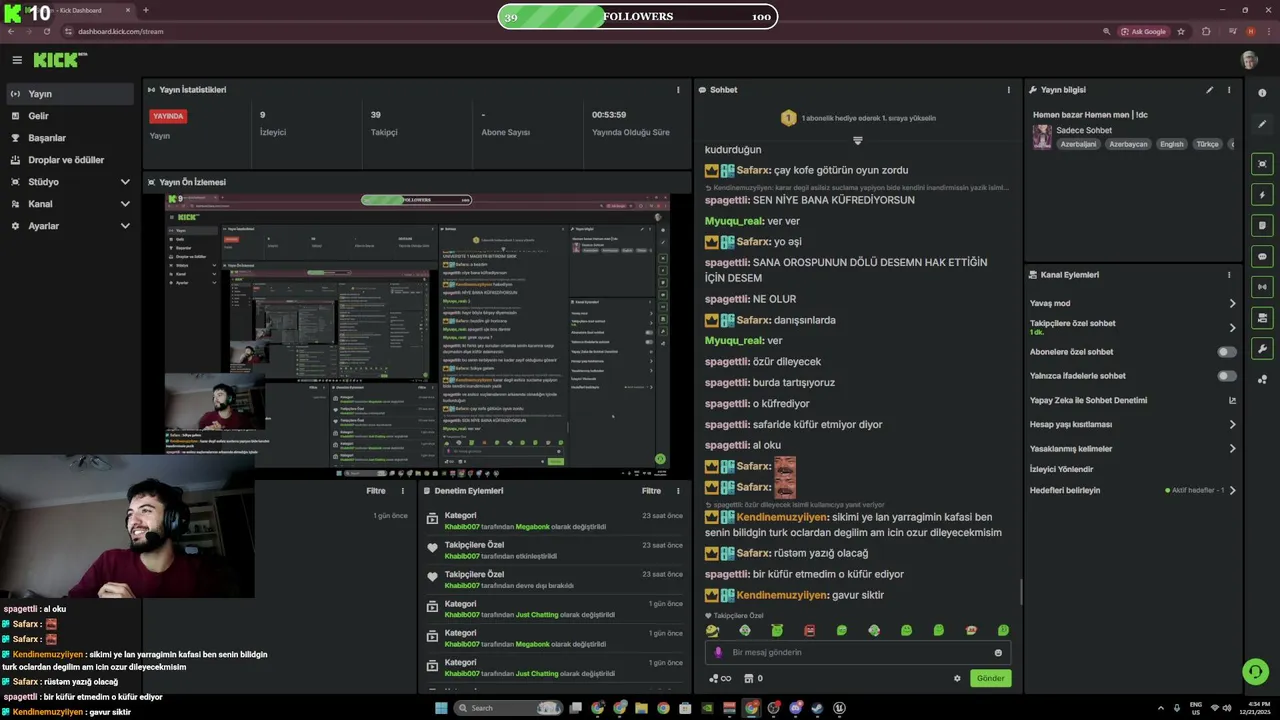Click the Filtre button in Denetim Eylemleri
The height and width of the screenshot is (720, 1280).
pyautogui.click(x=651, y=491)
